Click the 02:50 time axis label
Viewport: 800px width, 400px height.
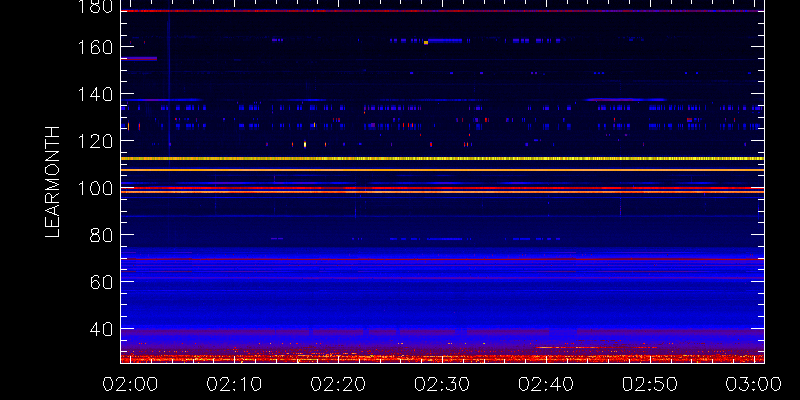pos(650,383)
